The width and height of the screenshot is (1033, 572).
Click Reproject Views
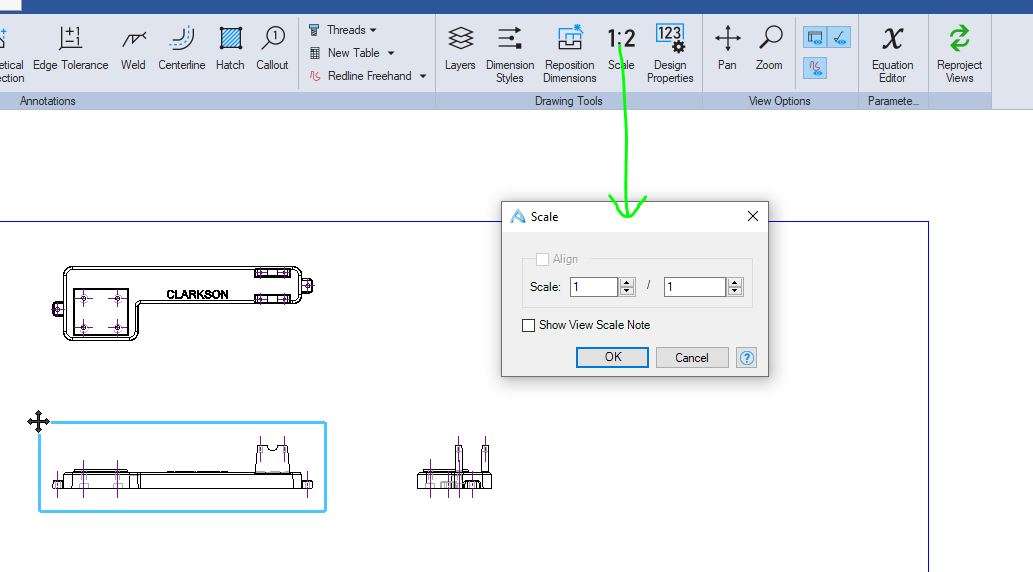pos(959,54)
